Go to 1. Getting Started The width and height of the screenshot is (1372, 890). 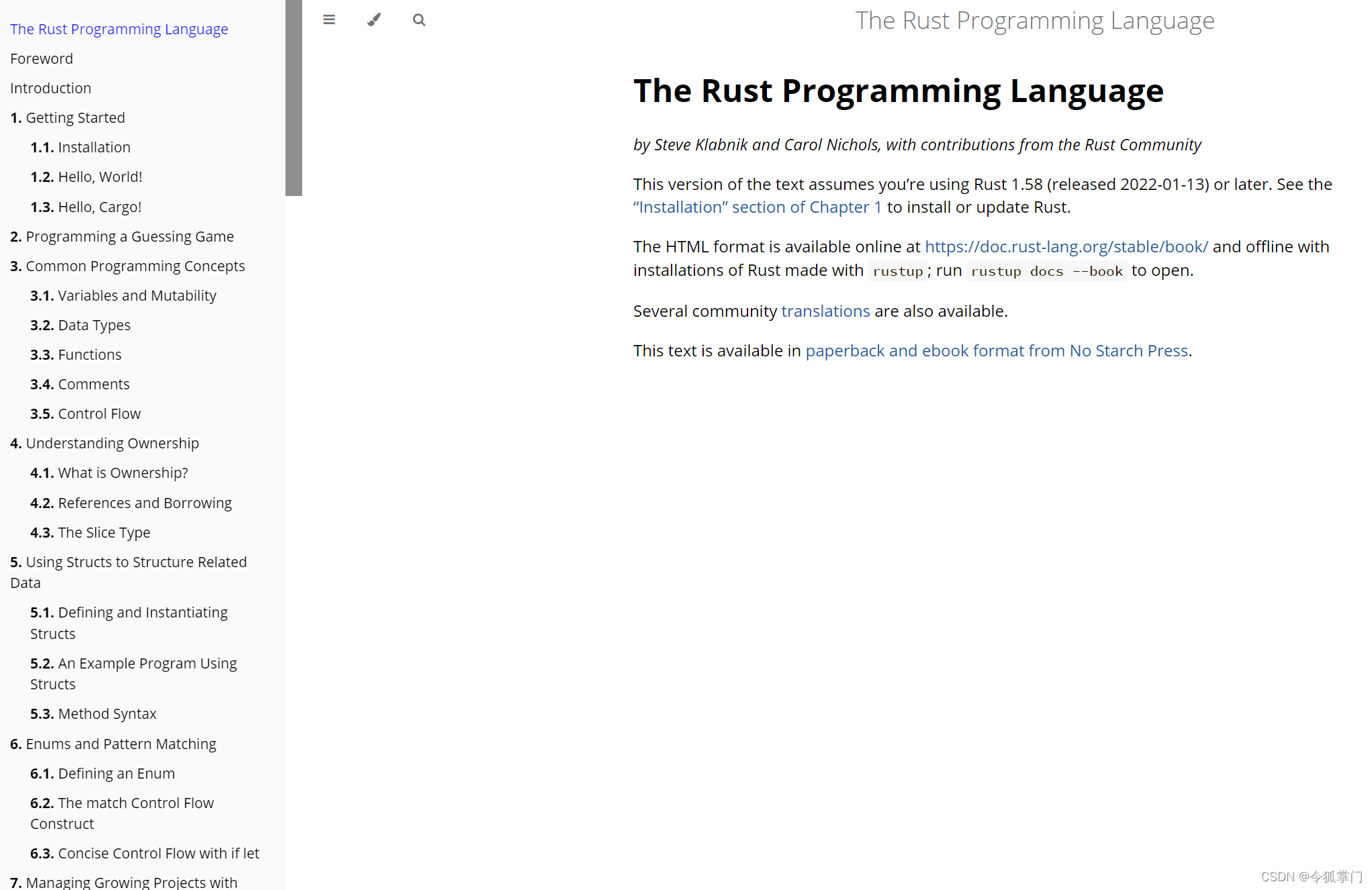coord(67,117)
